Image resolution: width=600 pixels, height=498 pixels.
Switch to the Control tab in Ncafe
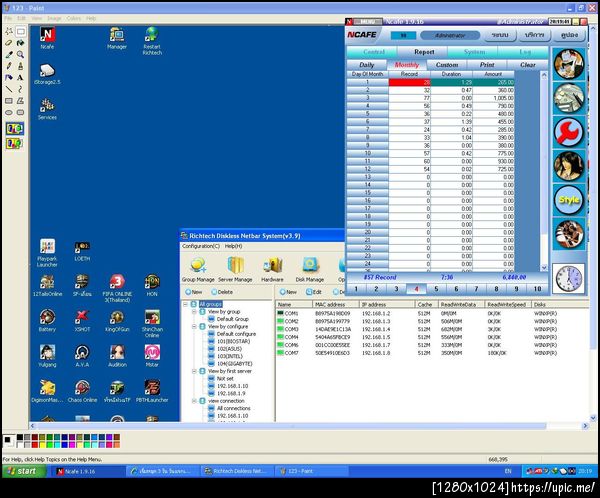[373, 52]
